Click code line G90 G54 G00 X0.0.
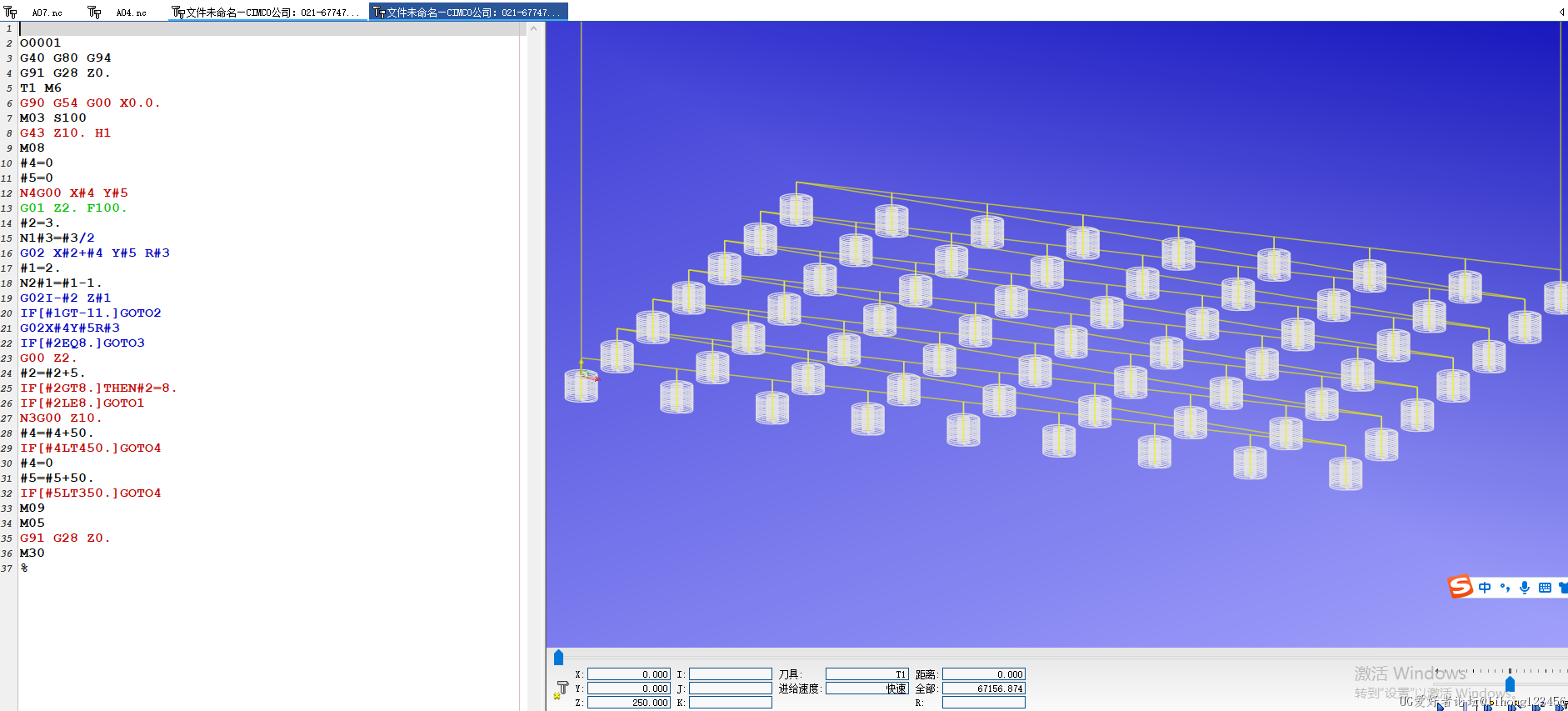1568x711 pixels. 90,103
